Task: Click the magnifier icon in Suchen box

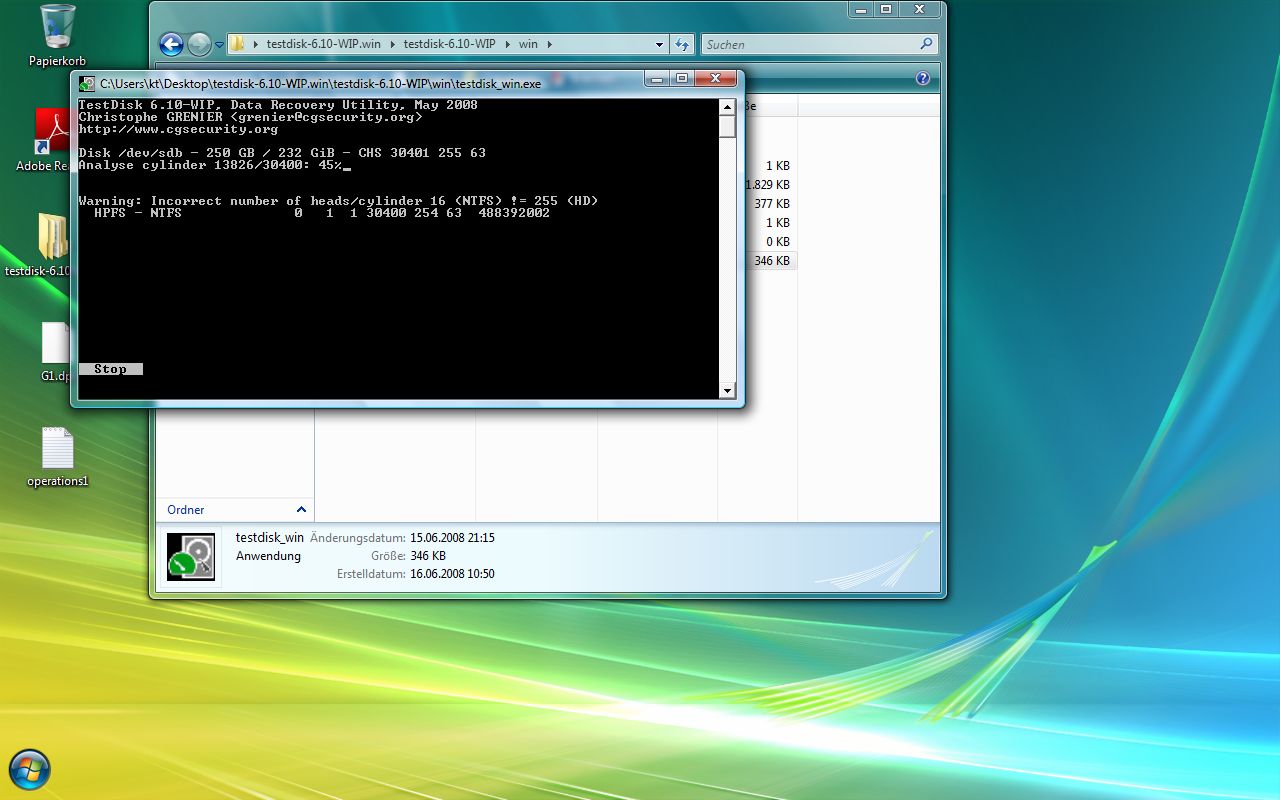Action: point(926,44)
